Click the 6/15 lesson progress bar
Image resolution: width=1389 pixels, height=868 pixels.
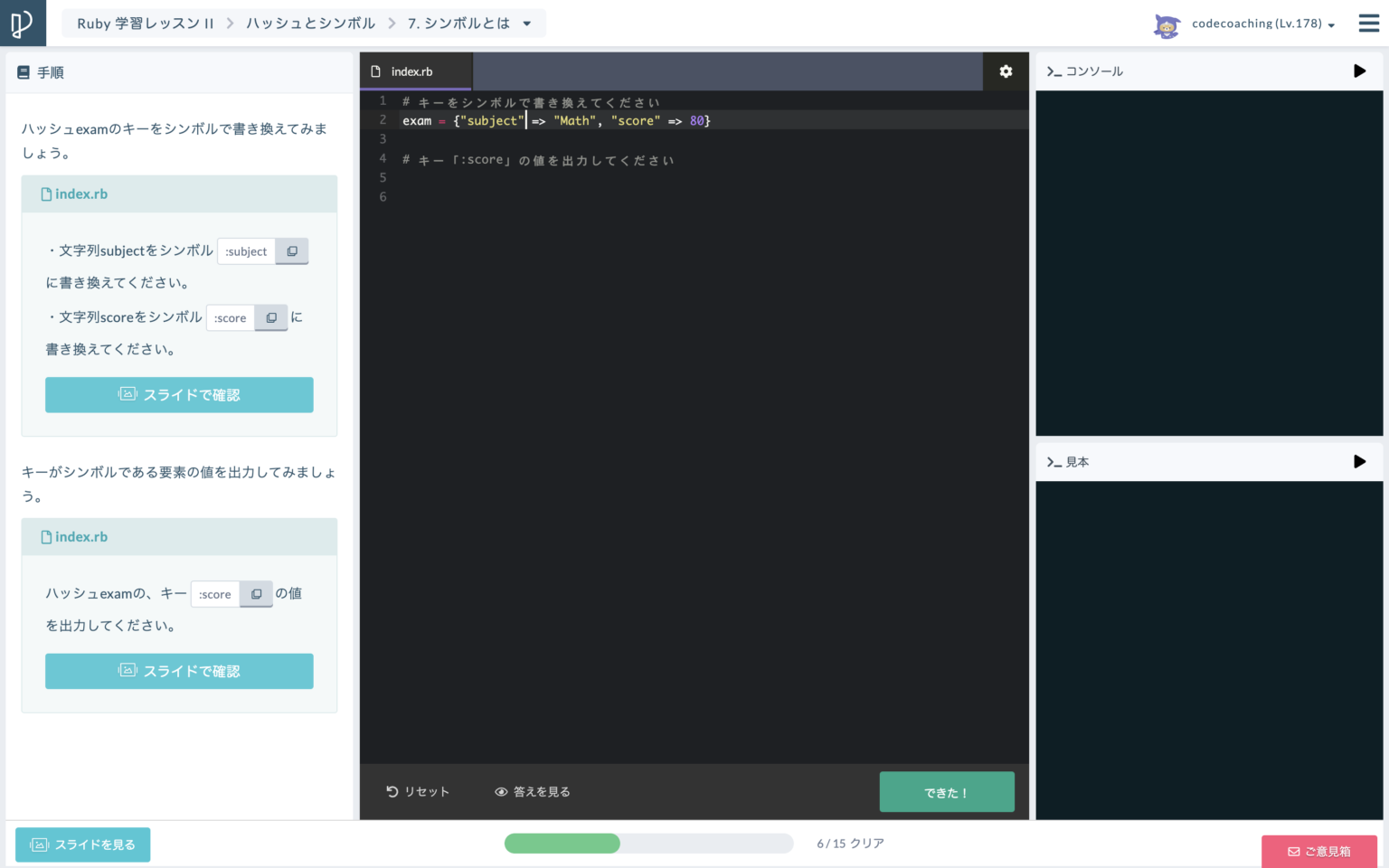click(648, 843)
